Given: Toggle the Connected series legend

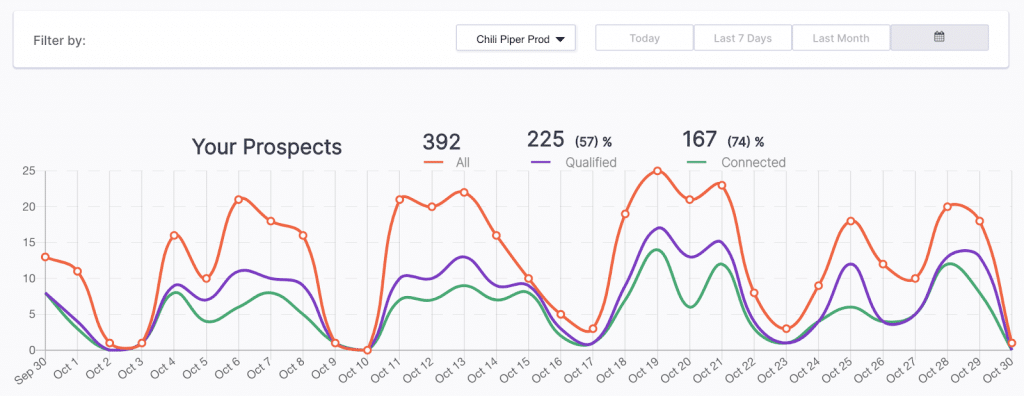Looking at the screenshot, I should tap(737, 162).
